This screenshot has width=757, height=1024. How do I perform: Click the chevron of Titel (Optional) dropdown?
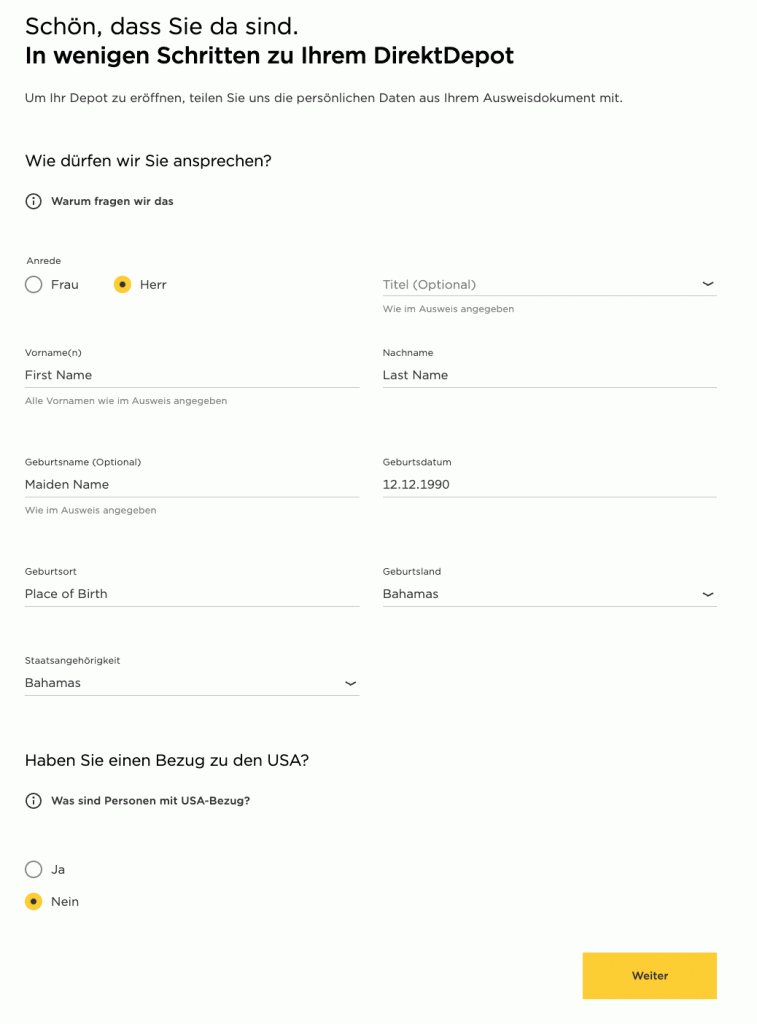[x=707, y=284]
